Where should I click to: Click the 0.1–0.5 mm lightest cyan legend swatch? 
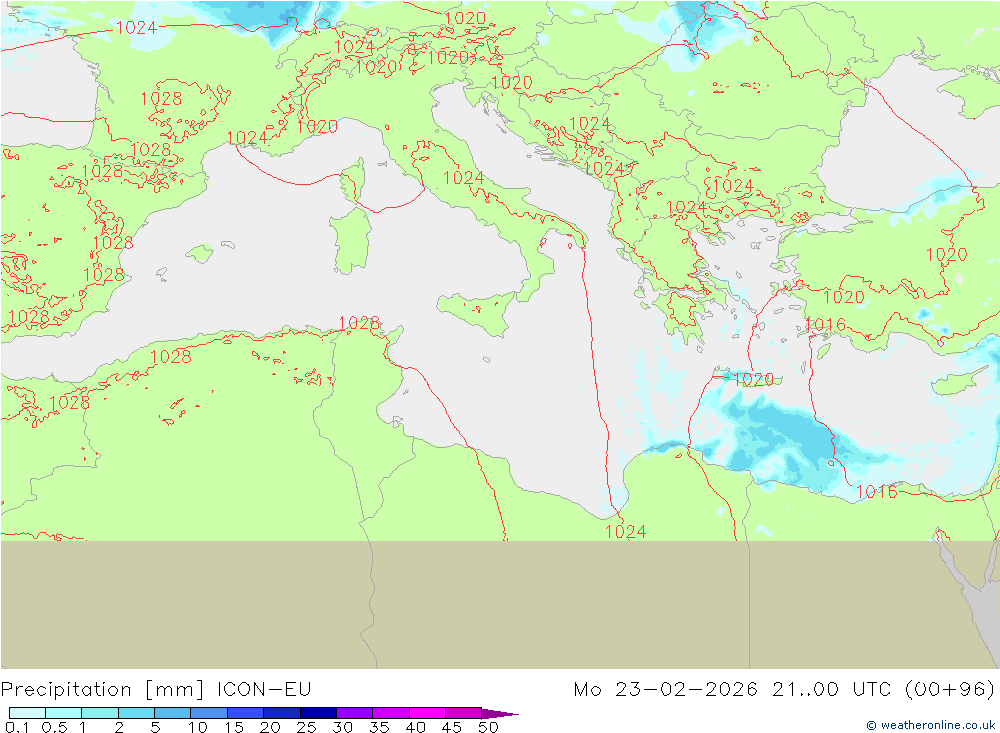[27, 713]
